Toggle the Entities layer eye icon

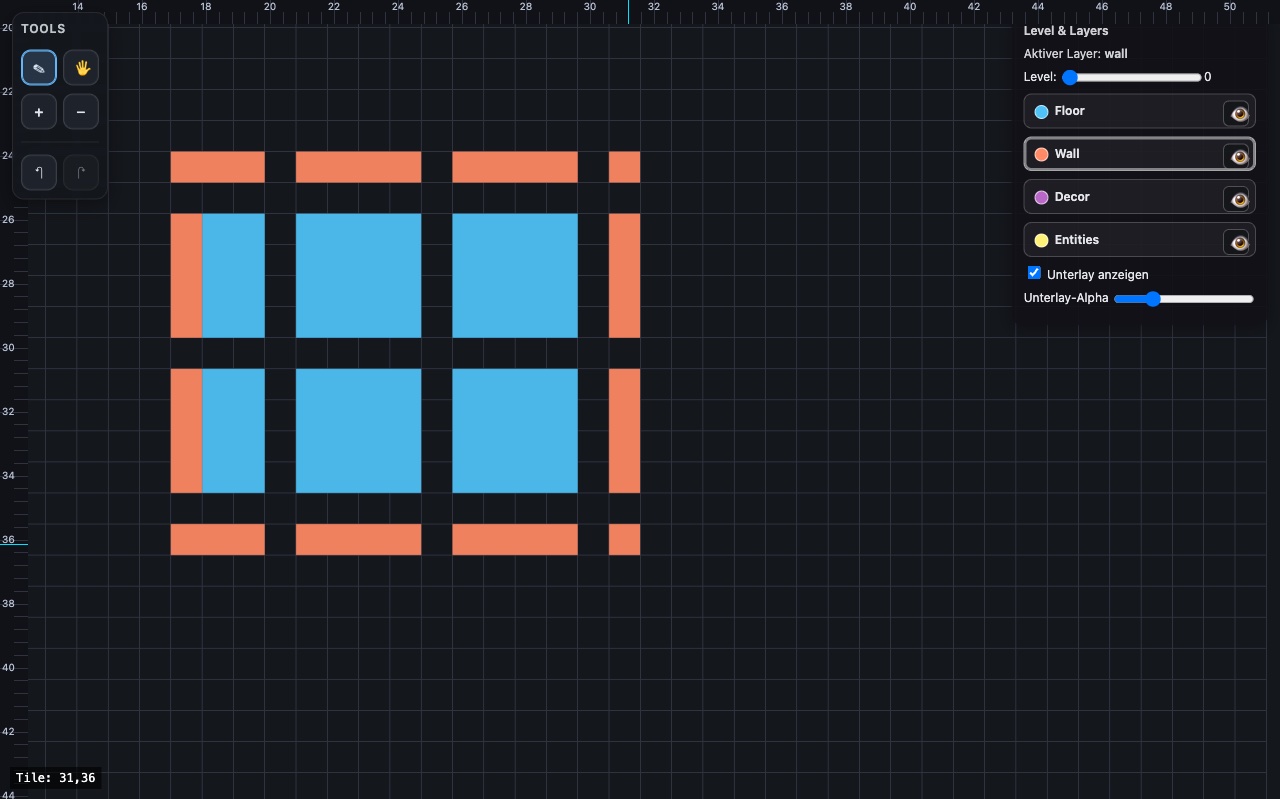(x=1239, y=242)
